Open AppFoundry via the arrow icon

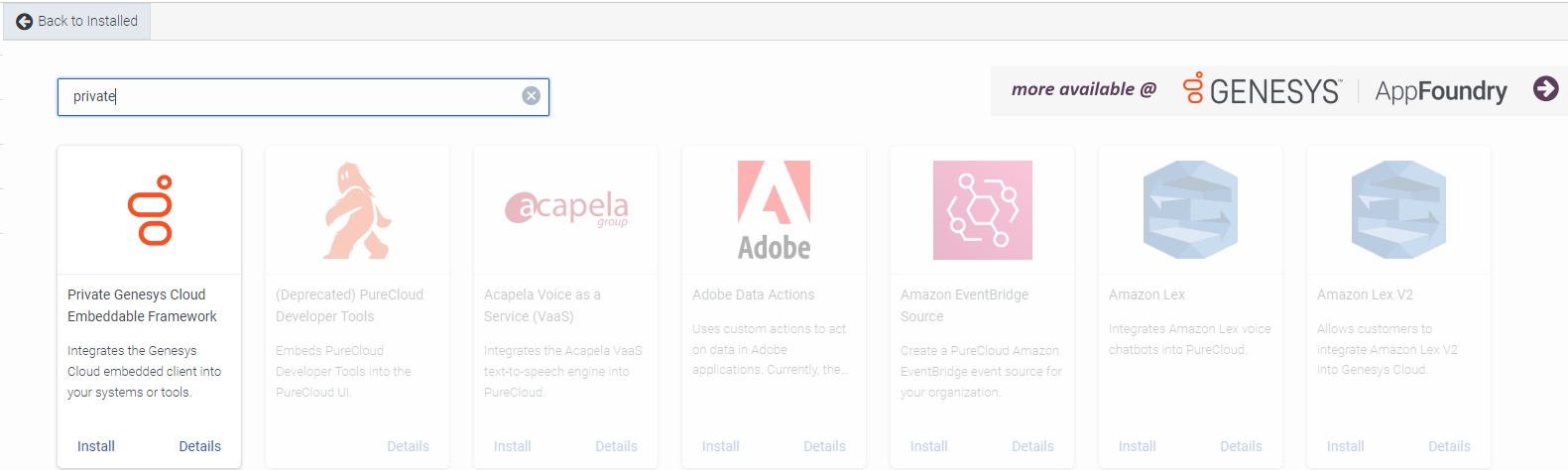tap(1545, 89)
